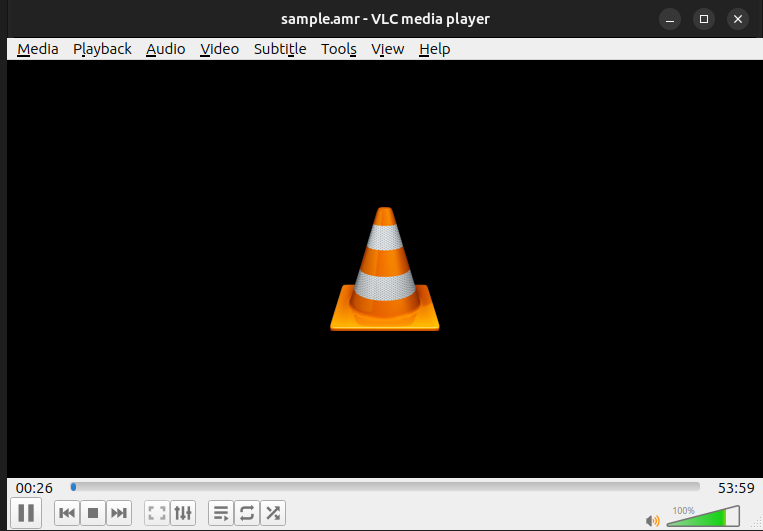Screen dimensions: 763x531
Task: Toggle random shuffle playback
Action: [273, 513]
